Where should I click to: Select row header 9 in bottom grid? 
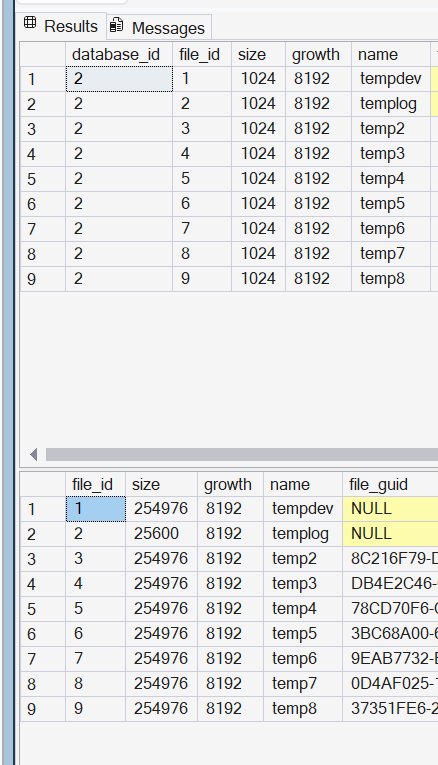click(43, 709)
